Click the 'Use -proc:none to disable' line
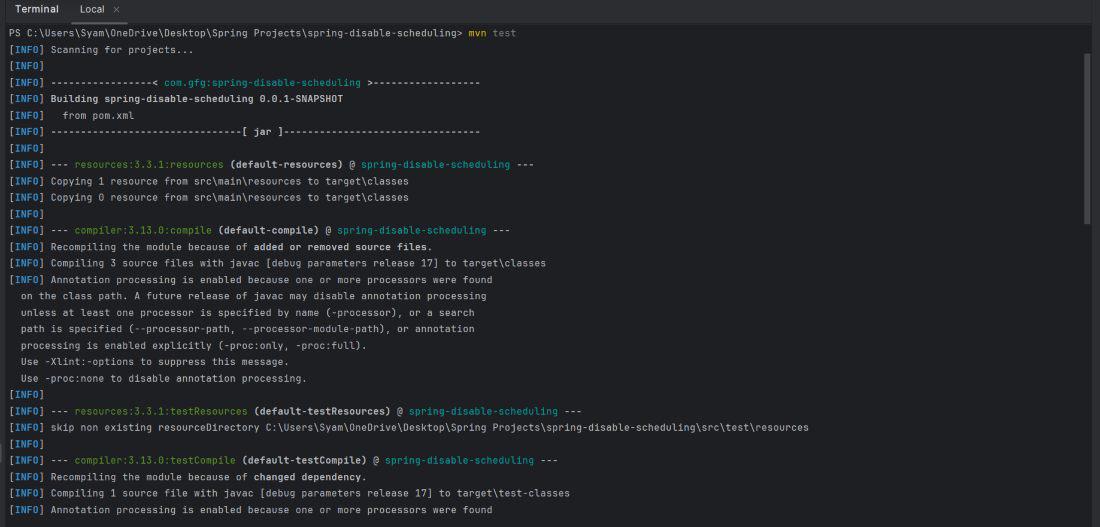The image size is (1100, 527). coord(163,378)
